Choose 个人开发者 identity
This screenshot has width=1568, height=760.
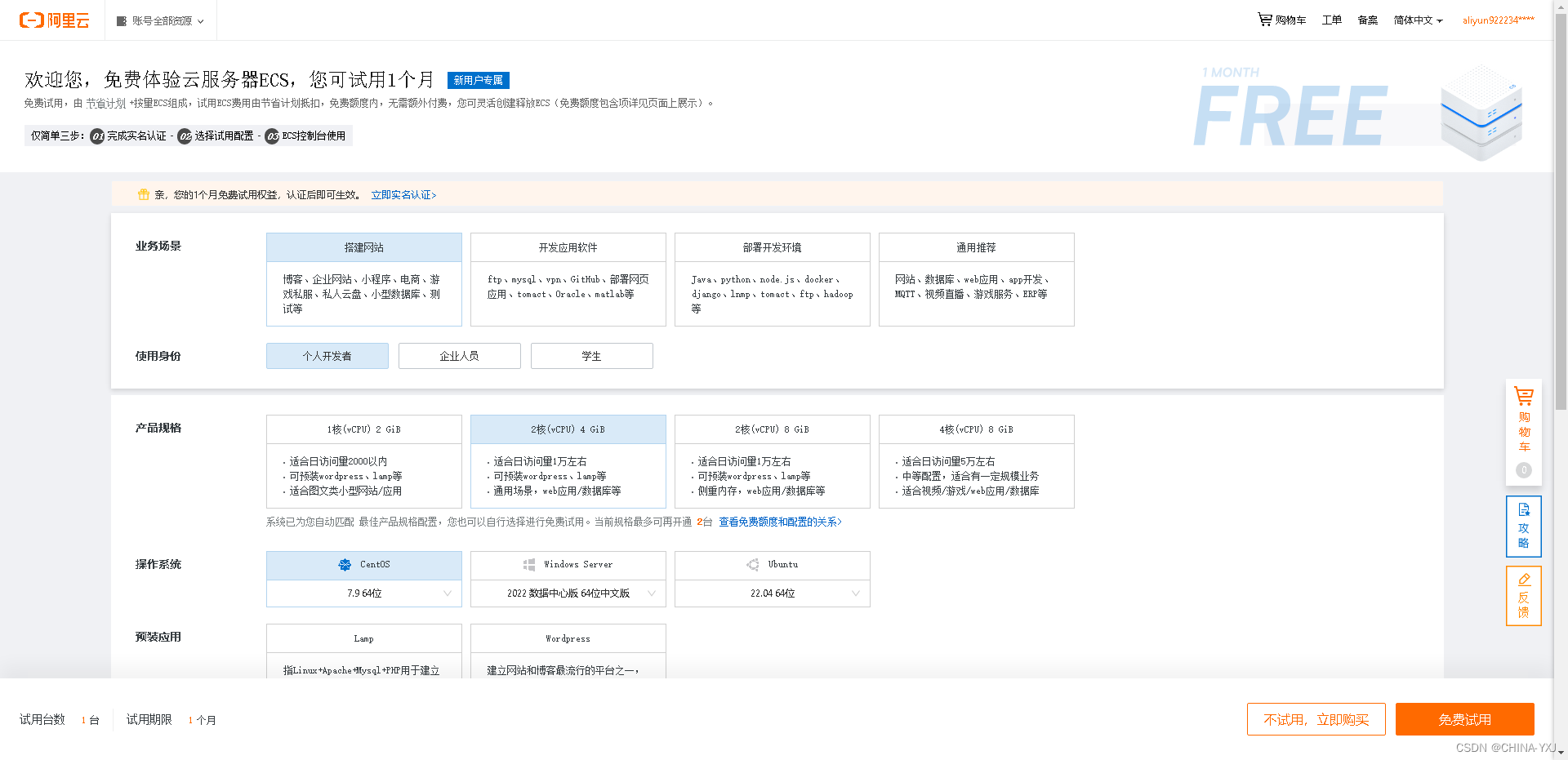[327, 356]
